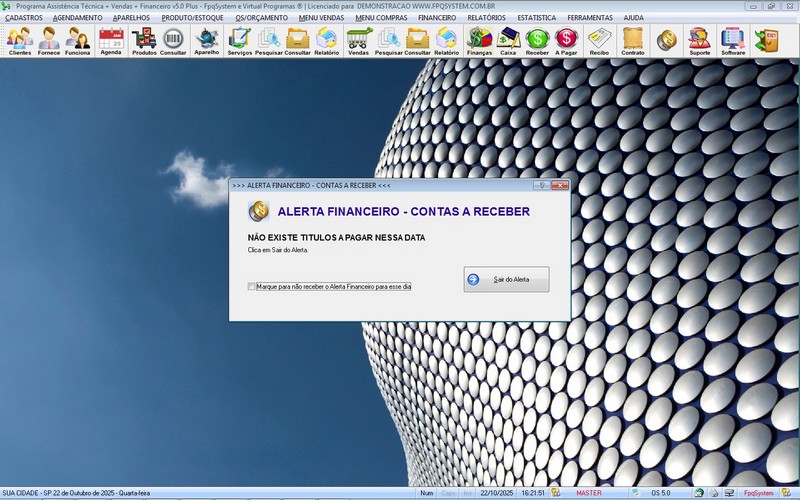Click the 16:21:51 clock in status bar
The height and width of the screenshot is (500, 800).
(533, 493)
